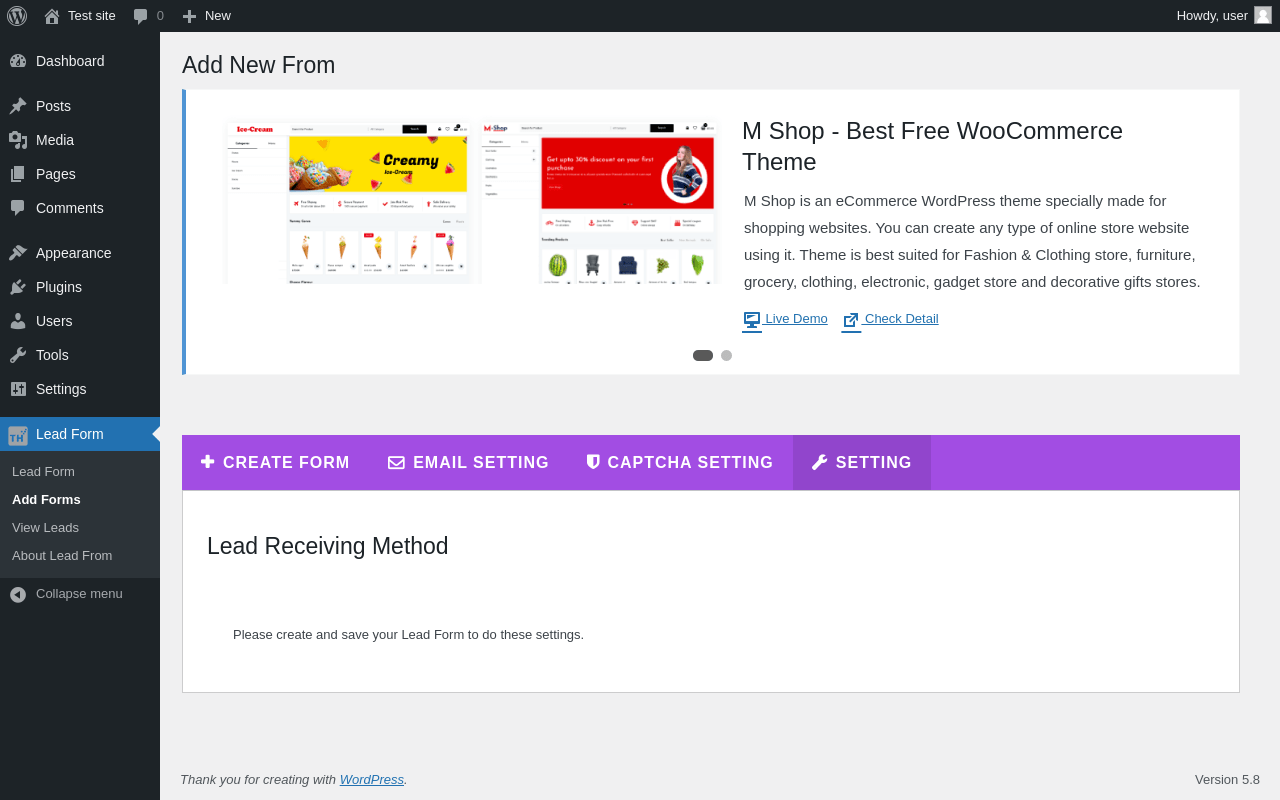Click the Dashboard gauge icon
This screenshot has height=800, width=1280.
click(x=18, y=61)
